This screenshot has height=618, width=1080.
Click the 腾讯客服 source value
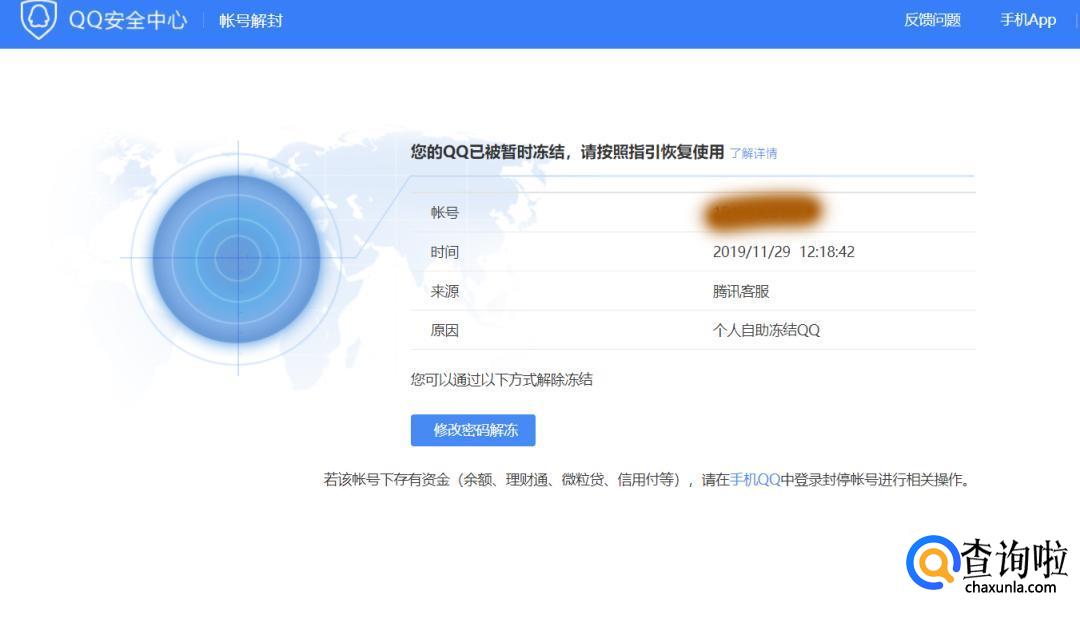741,291
